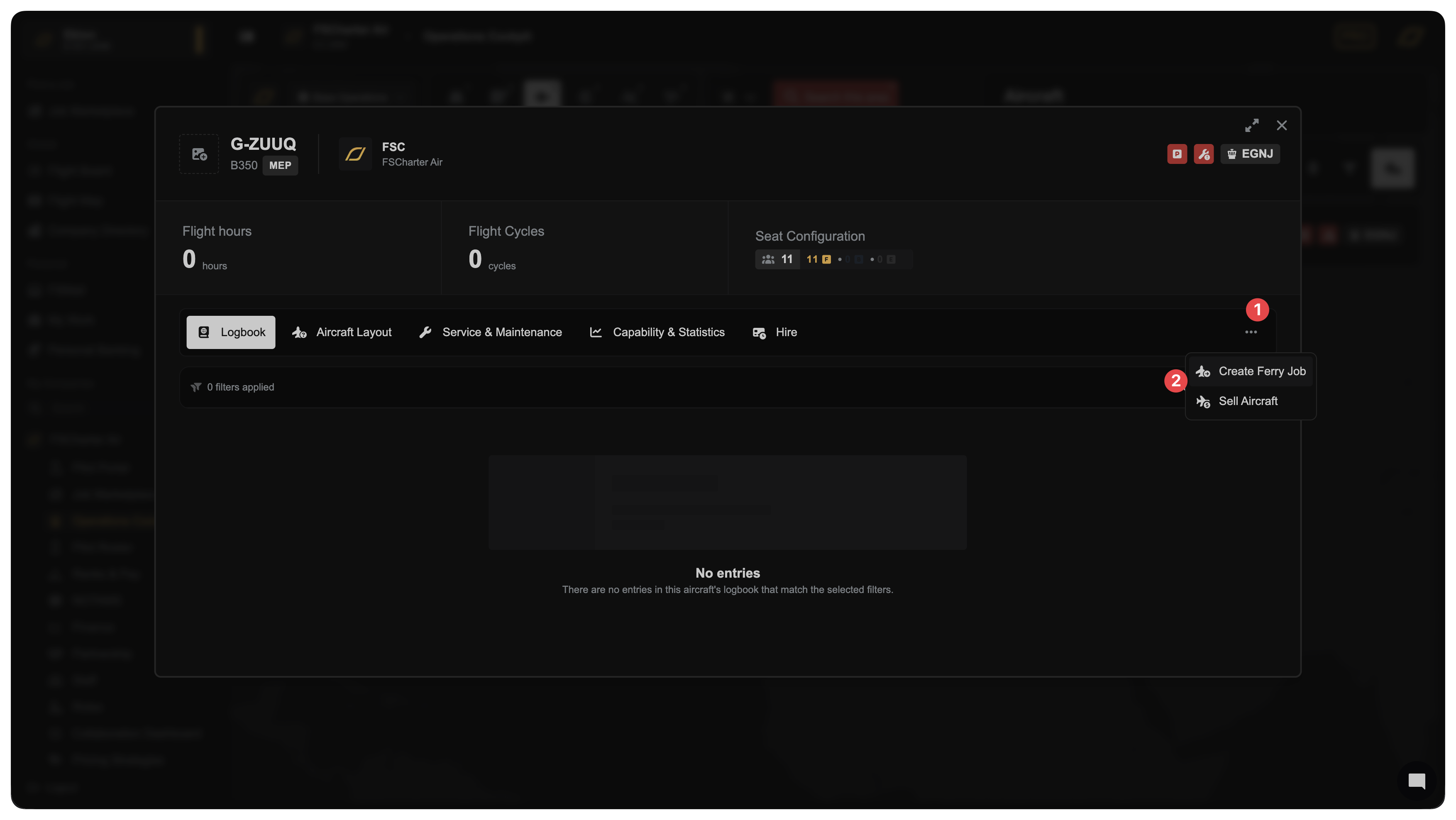Click the FSCharter Air company name

click(x=412, y=162)
